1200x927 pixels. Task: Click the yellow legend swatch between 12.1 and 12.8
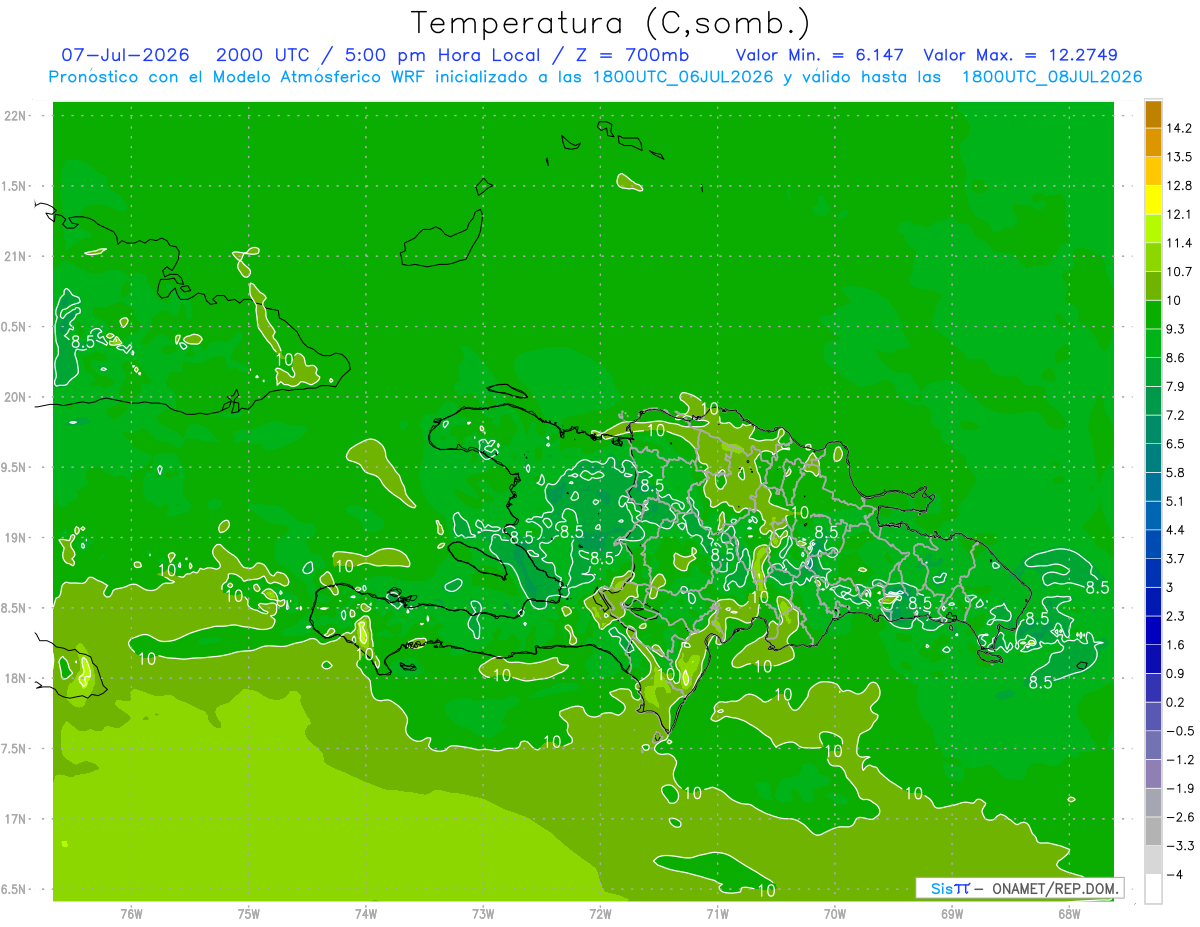[1153, 200]
